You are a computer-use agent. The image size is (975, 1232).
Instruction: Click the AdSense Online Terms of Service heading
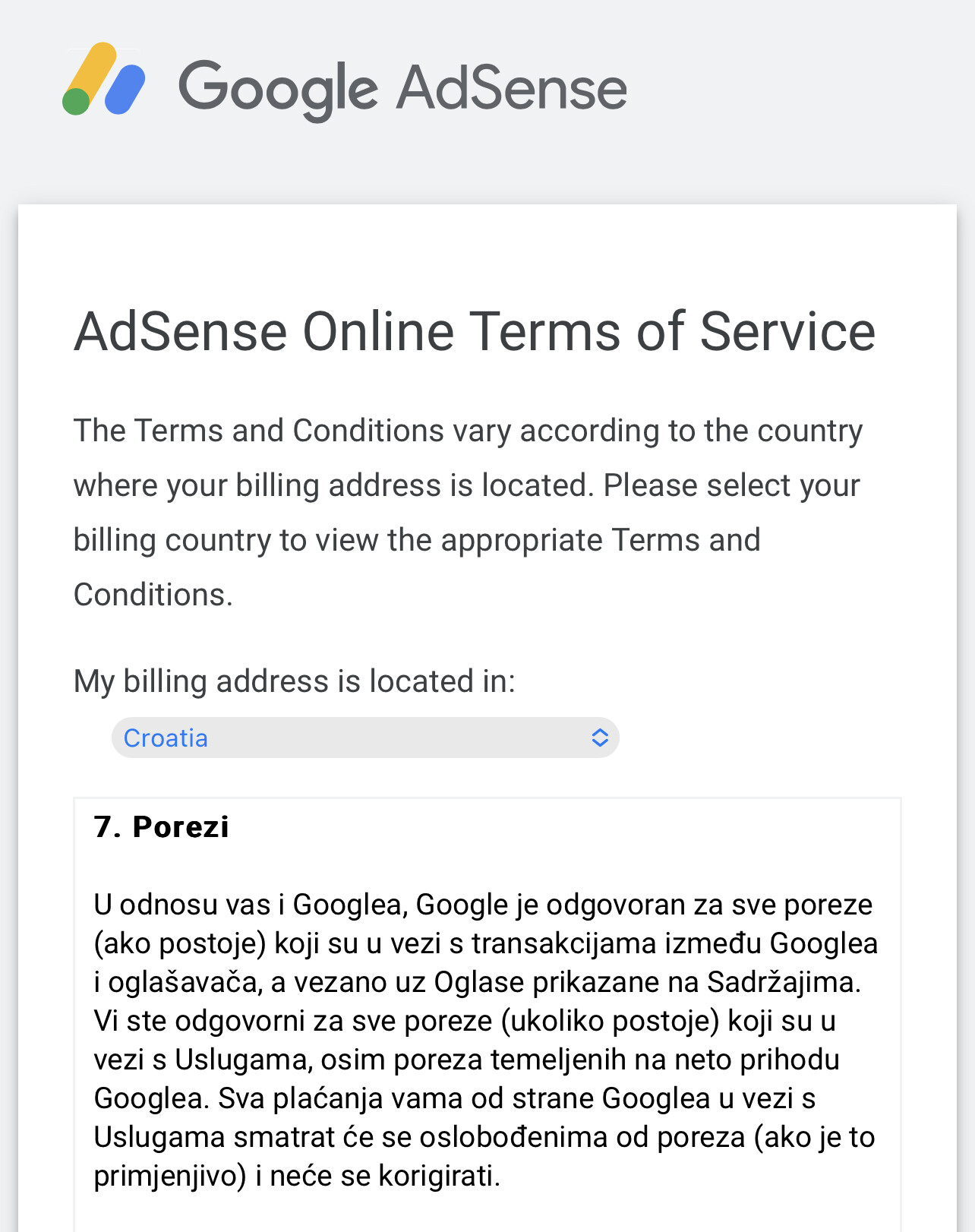point(475,332)
